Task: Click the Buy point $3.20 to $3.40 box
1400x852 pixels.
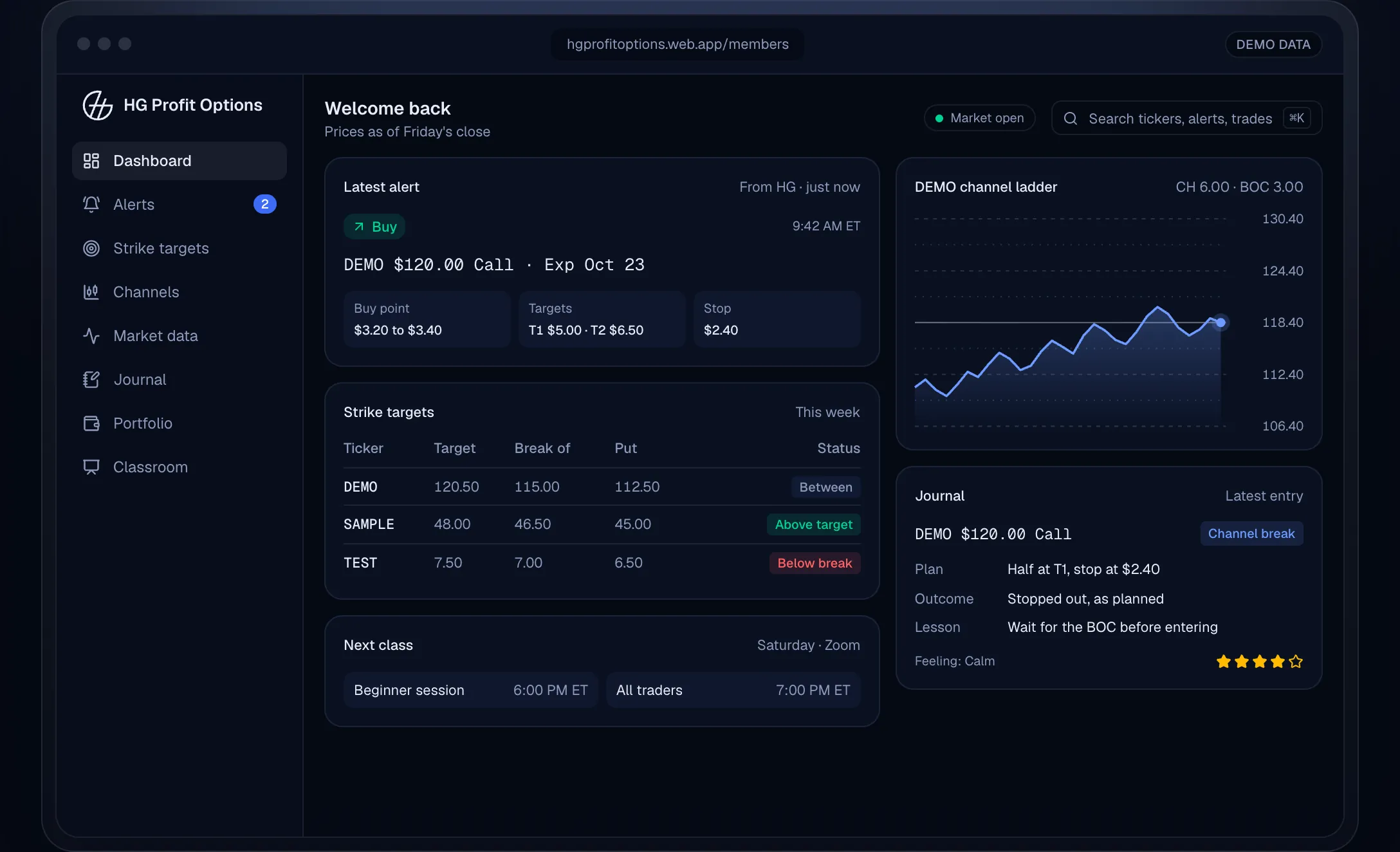Action: [427, 319]
